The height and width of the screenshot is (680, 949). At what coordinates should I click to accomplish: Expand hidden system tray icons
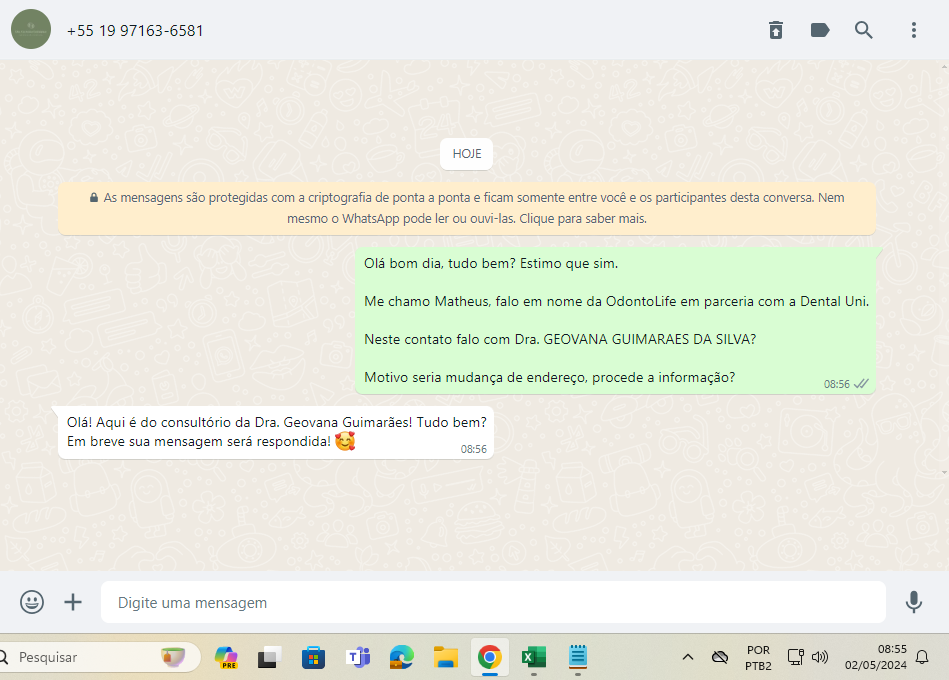(688, 657)
